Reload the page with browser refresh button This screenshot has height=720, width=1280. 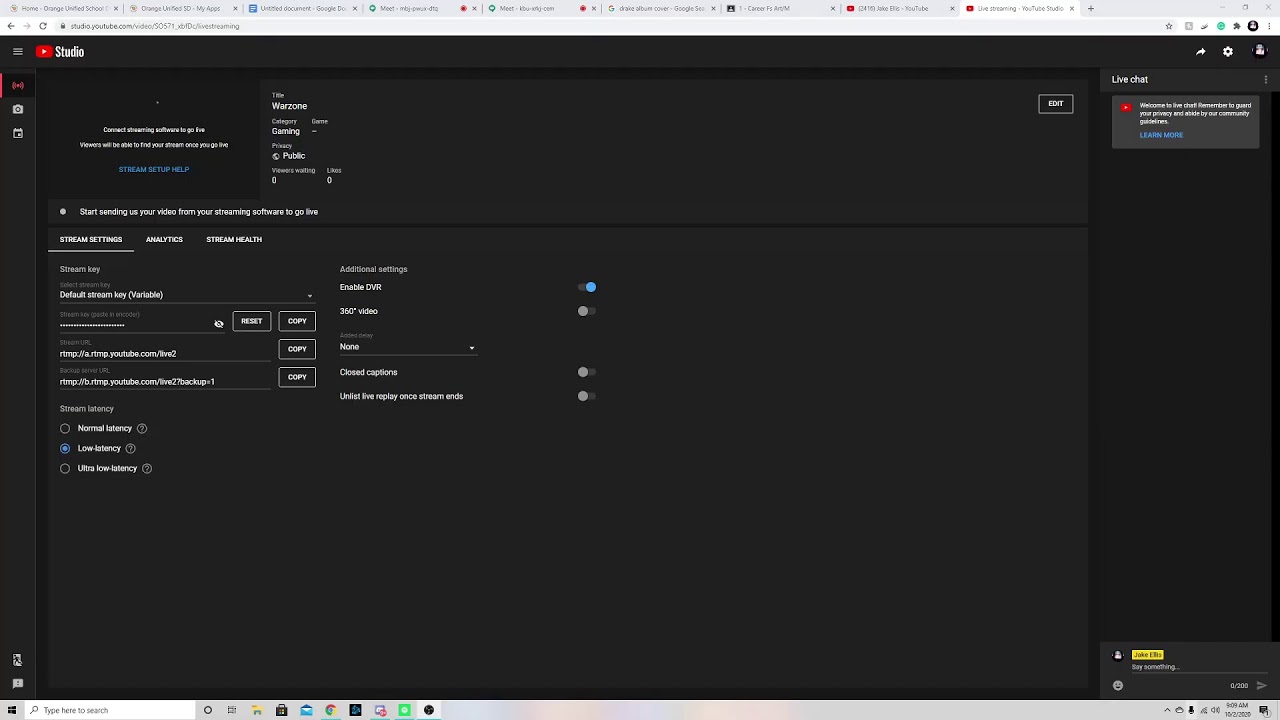coord(44,26)
